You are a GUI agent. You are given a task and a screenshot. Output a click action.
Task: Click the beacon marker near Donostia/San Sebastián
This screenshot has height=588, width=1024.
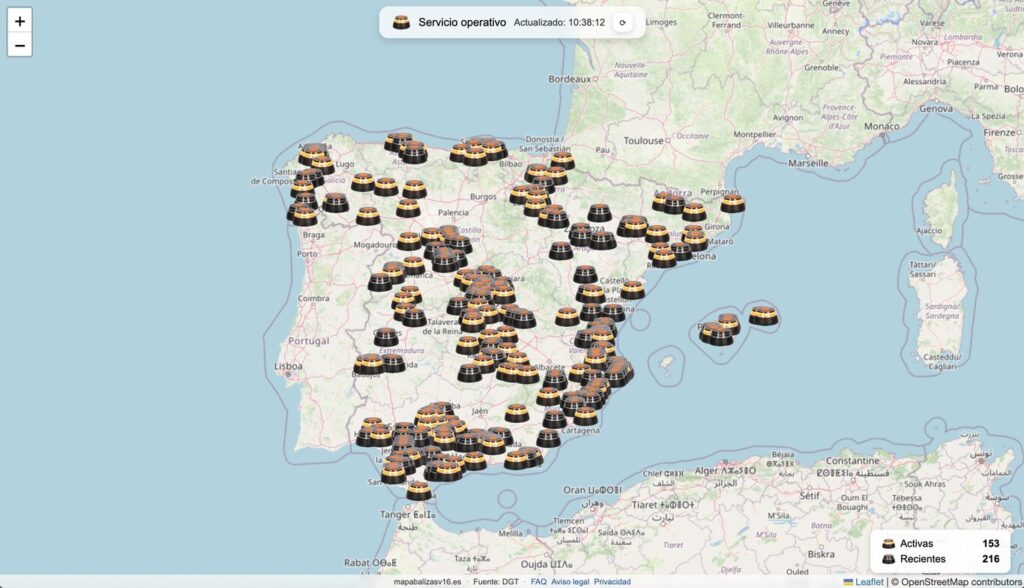click(562, 160)
